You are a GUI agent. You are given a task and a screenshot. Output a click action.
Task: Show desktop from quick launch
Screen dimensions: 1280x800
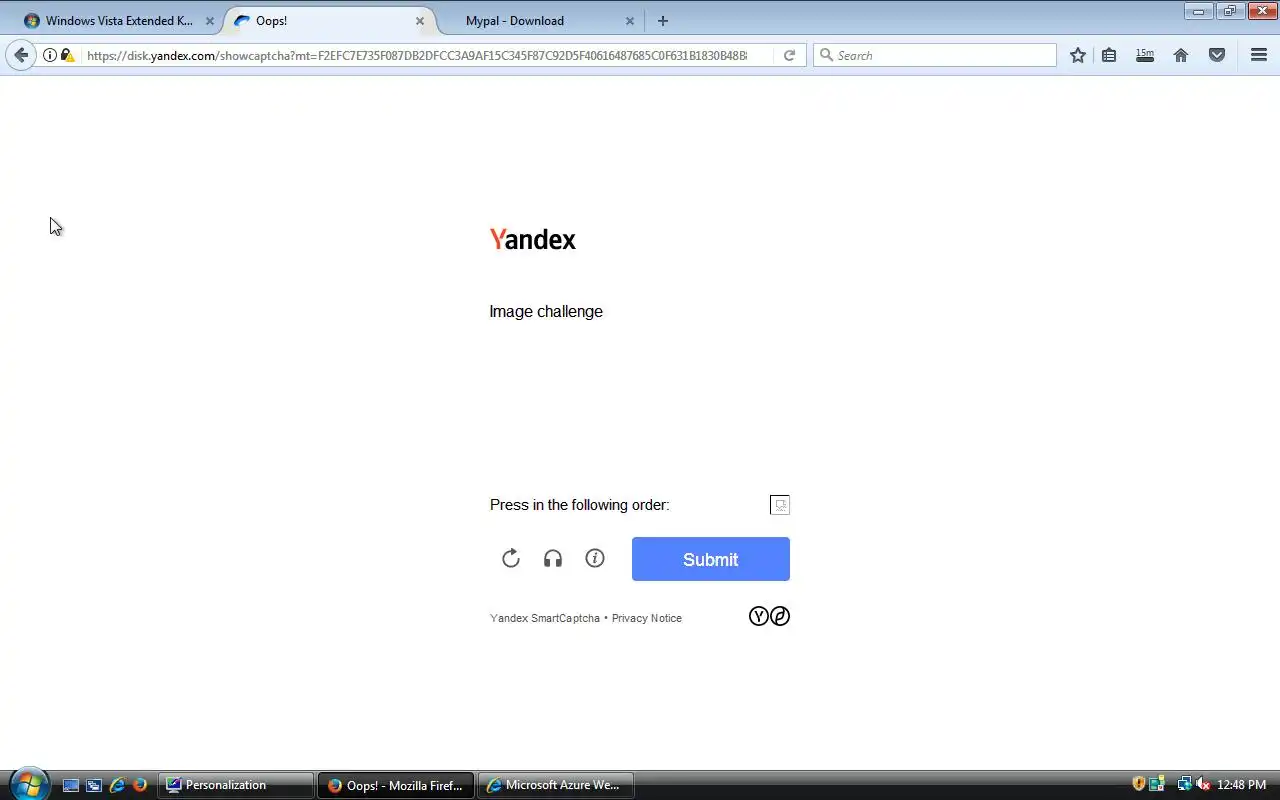pyautogui.click(x=71, y=785)
